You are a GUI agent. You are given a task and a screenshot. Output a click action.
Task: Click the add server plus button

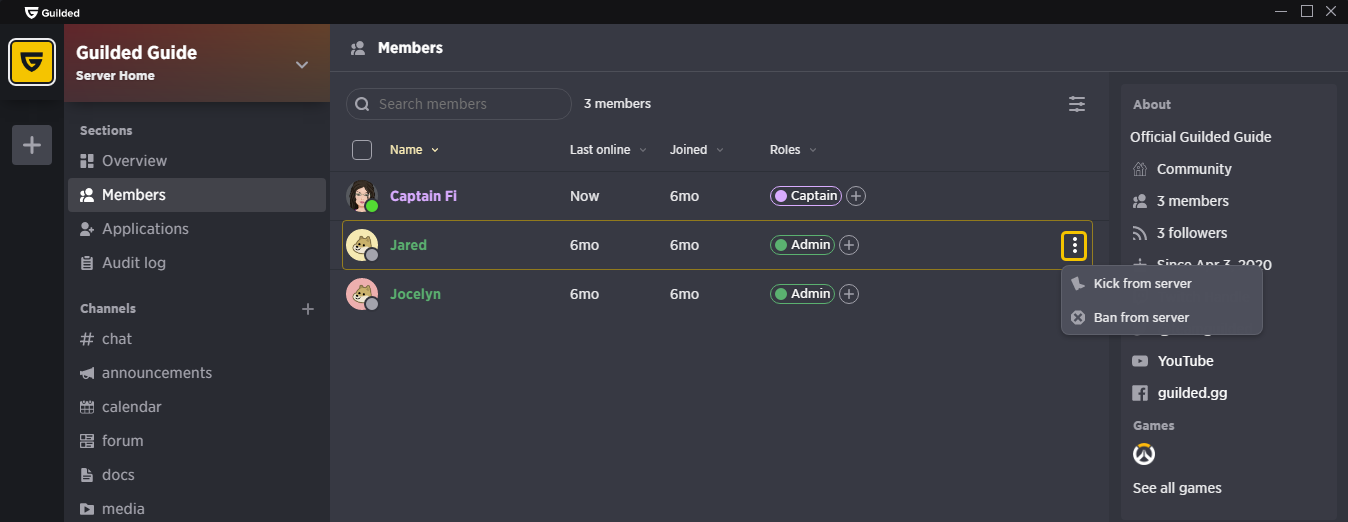(x=32, y=145)
